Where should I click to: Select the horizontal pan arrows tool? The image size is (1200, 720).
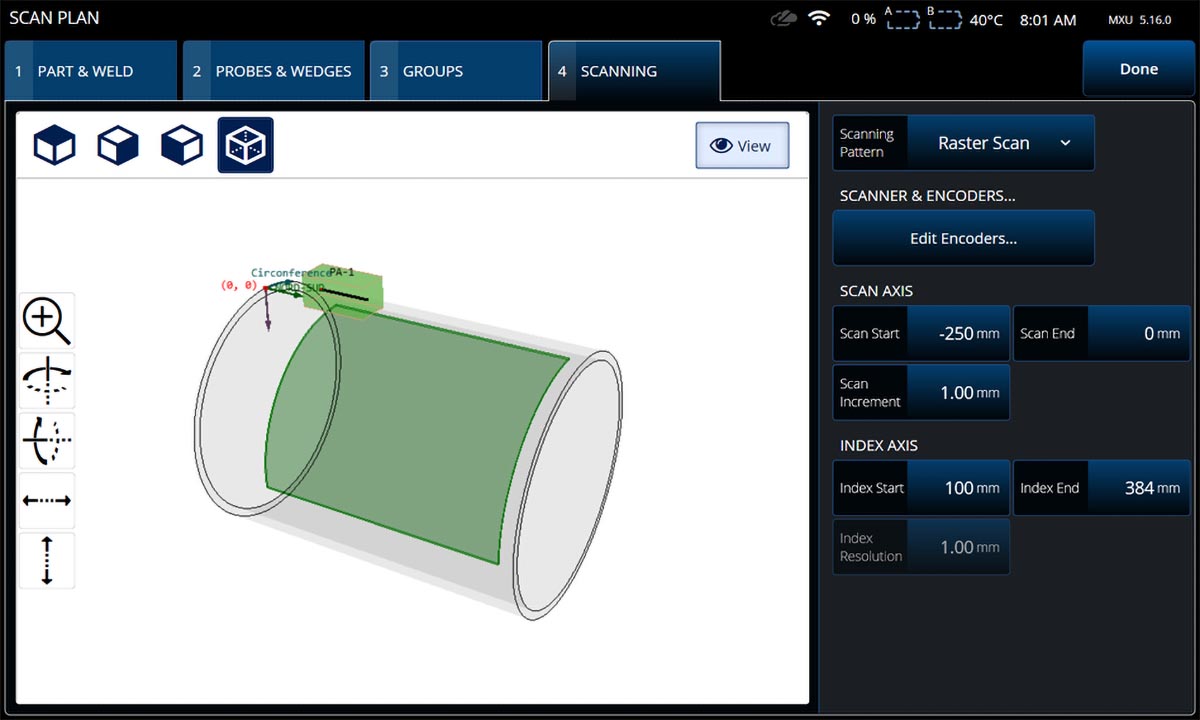(x=46, y=500)
